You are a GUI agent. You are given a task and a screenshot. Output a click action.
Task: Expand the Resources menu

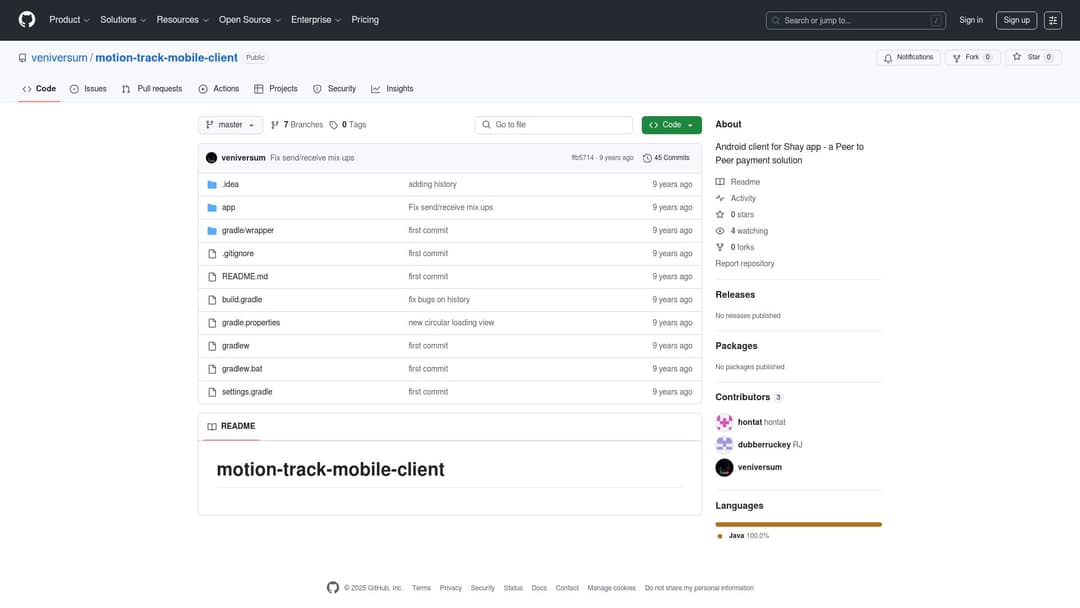(x=182, y=20)
